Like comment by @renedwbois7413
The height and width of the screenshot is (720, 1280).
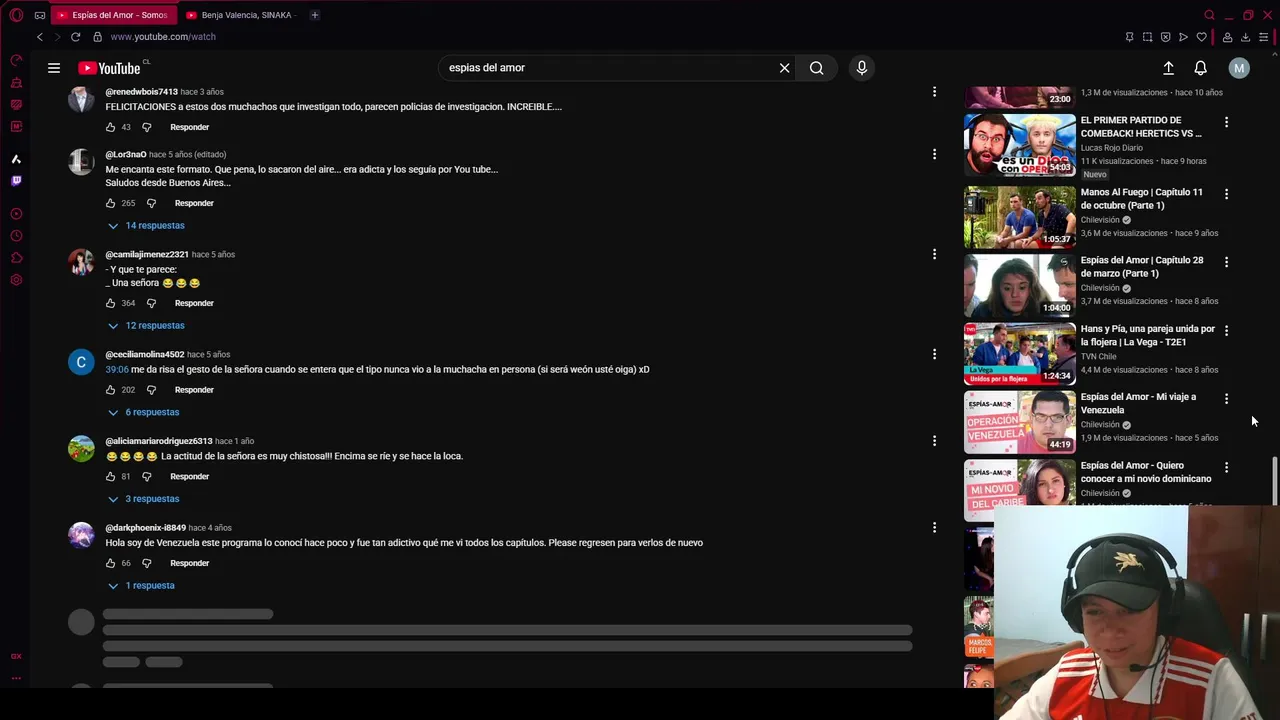pos(110,127)
